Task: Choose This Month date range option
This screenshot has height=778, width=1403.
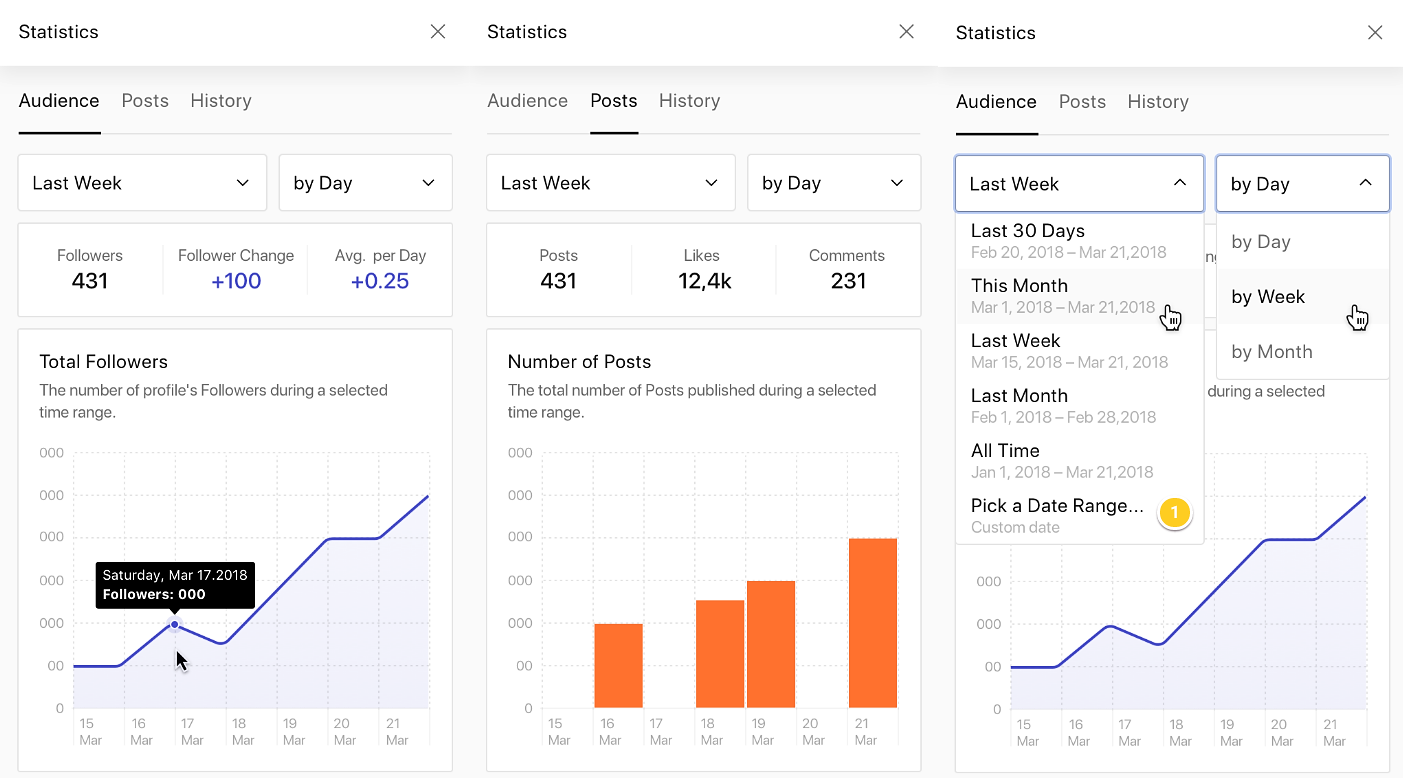Action: click(1079, 296)
